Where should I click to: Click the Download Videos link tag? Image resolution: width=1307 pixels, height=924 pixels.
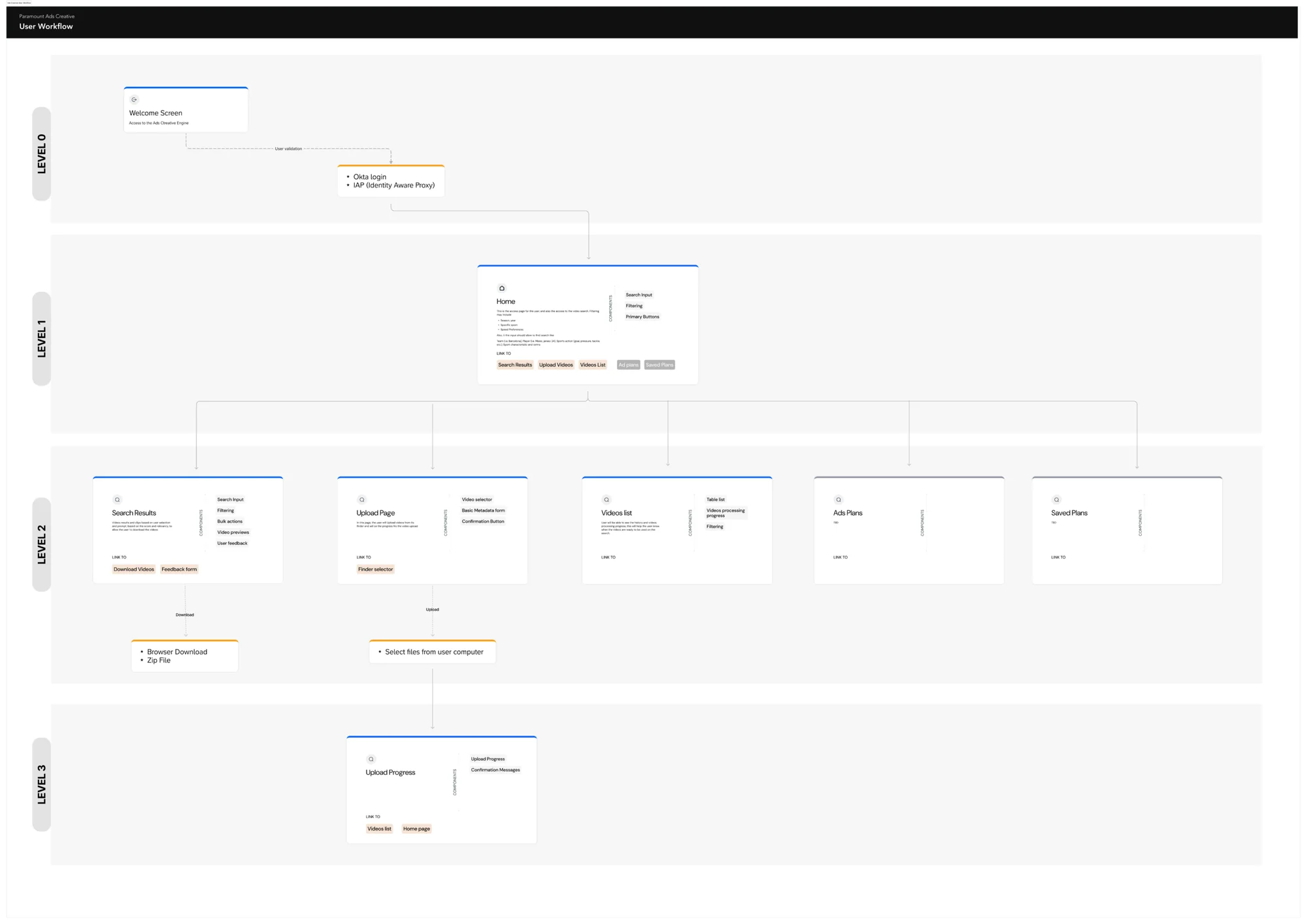pyautogui.click(x=134, y=569)
